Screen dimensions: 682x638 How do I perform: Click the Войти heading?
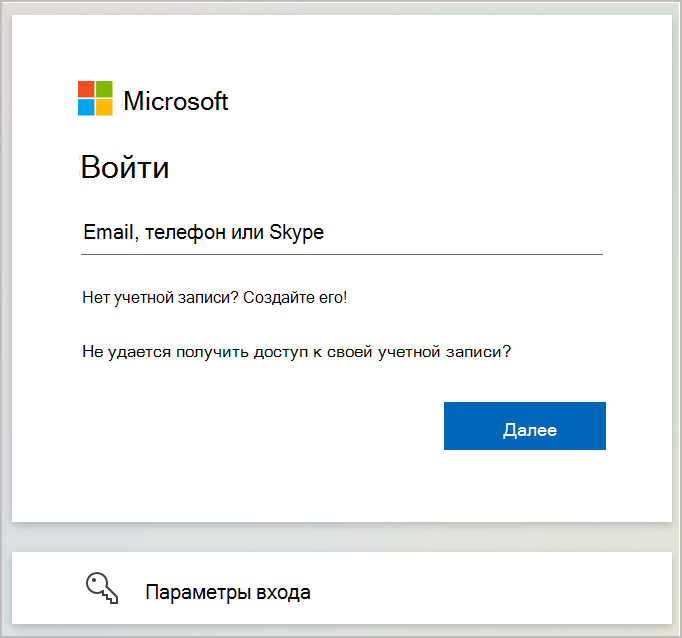(125, 167)
